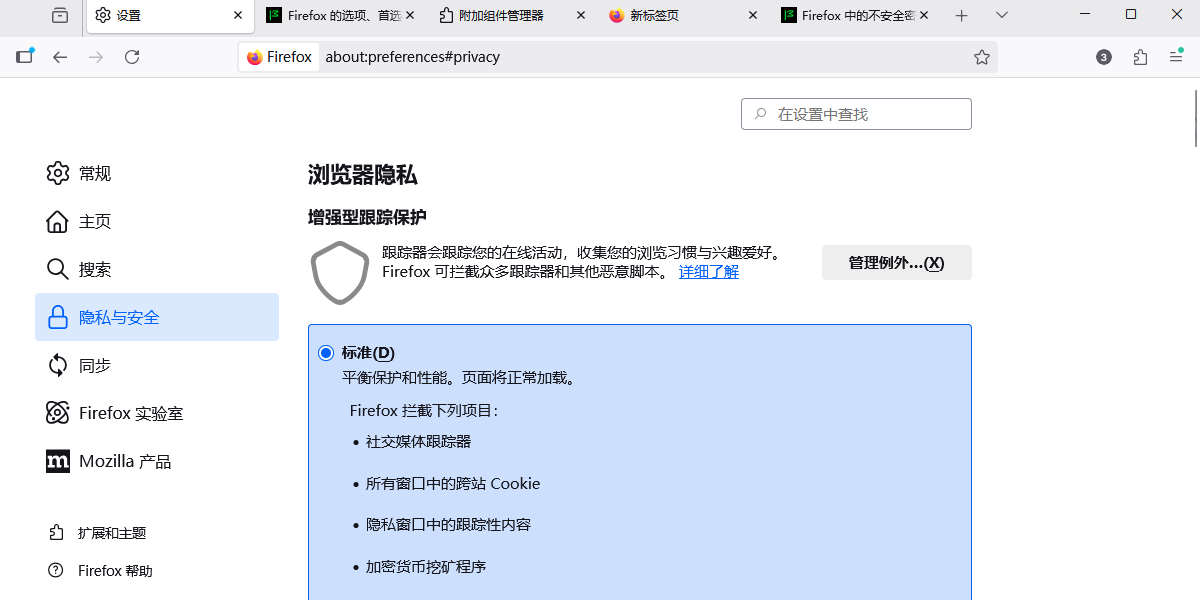Open Mozilla 产品 category
The width and height of the screenshot is (1200, 600).
pos(157,461)
